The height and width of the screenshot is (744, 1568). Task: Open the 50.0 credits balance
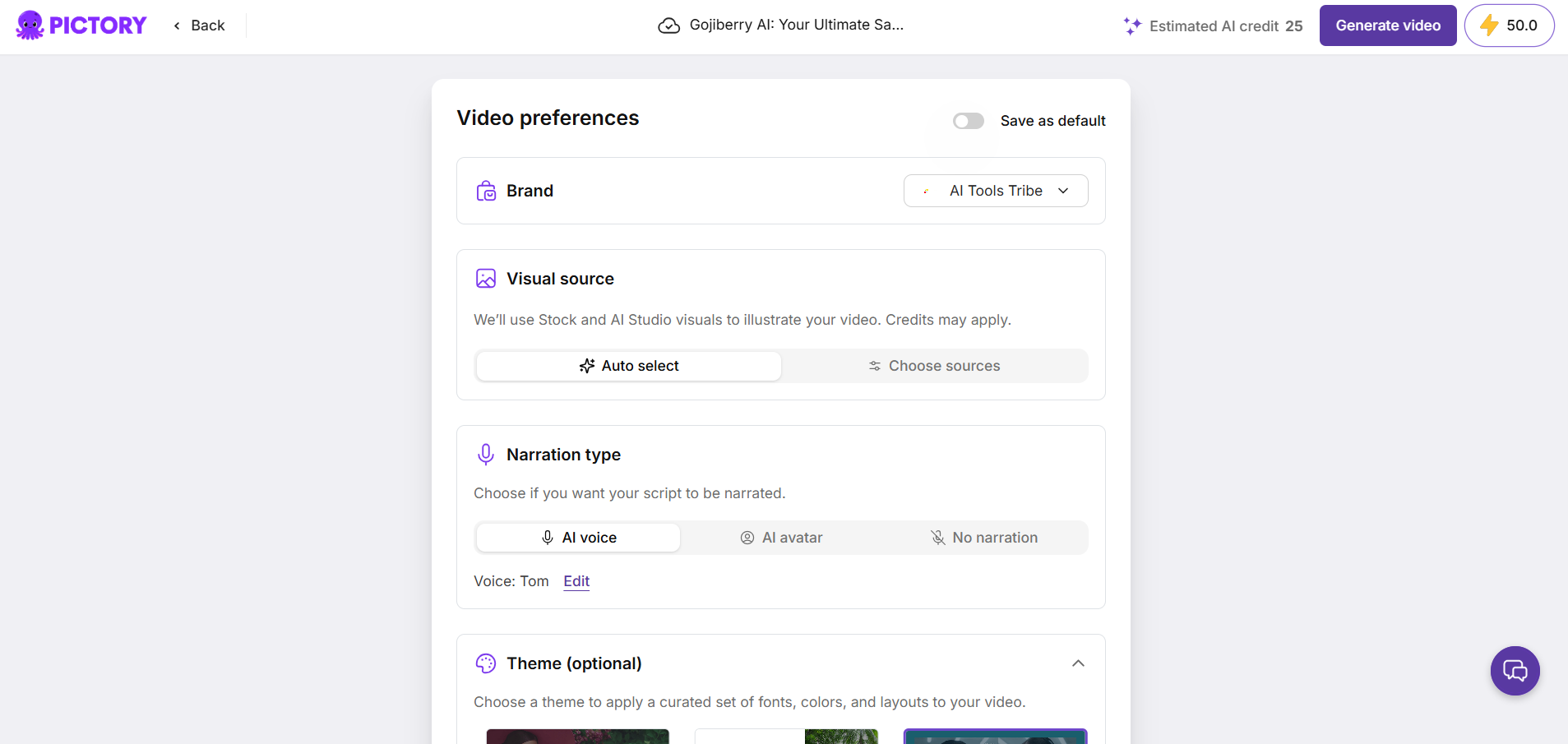coord(1509,25)
